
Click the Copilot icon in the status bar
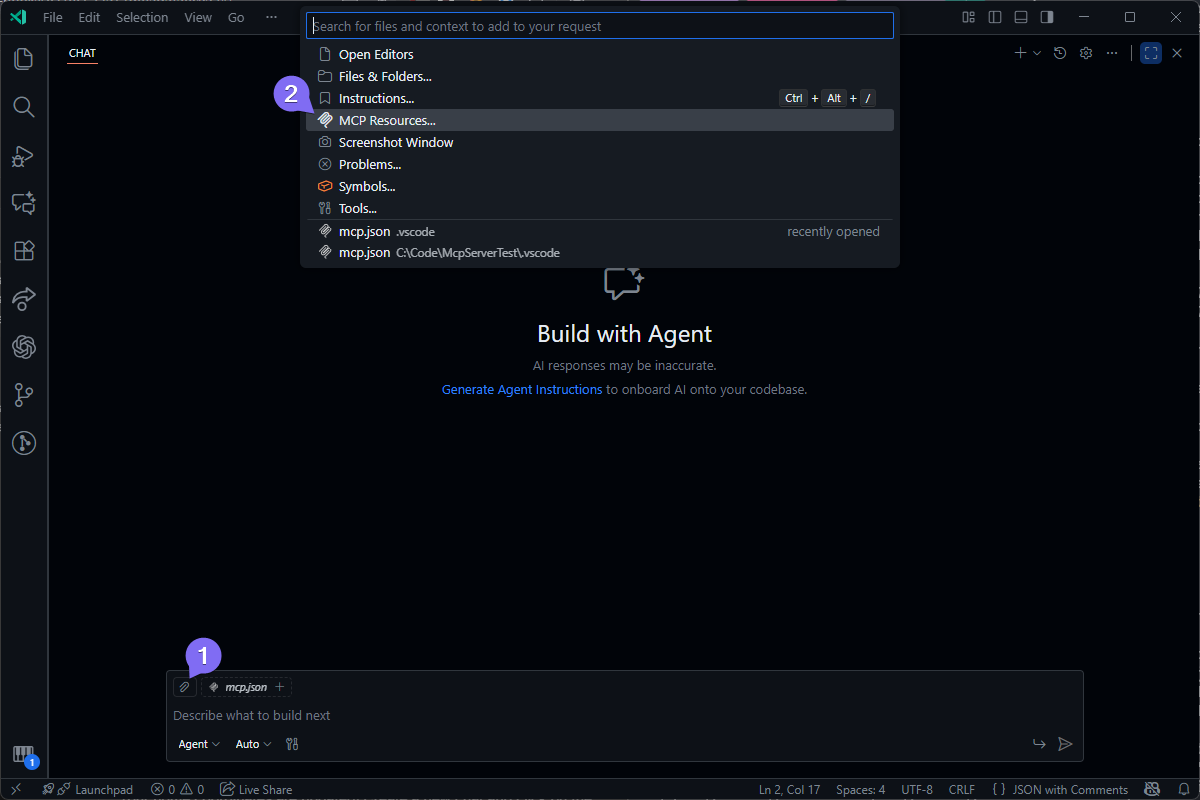click(1152, 789)
